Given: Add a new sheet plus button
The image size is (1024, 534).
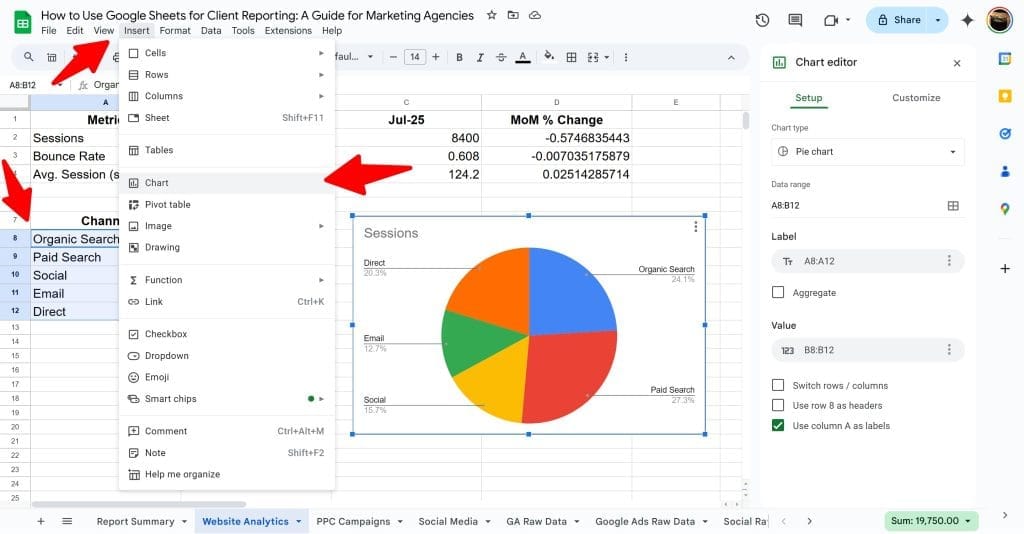Looking at the screenshot, I should pyautogui.click(x=40, y=521).
